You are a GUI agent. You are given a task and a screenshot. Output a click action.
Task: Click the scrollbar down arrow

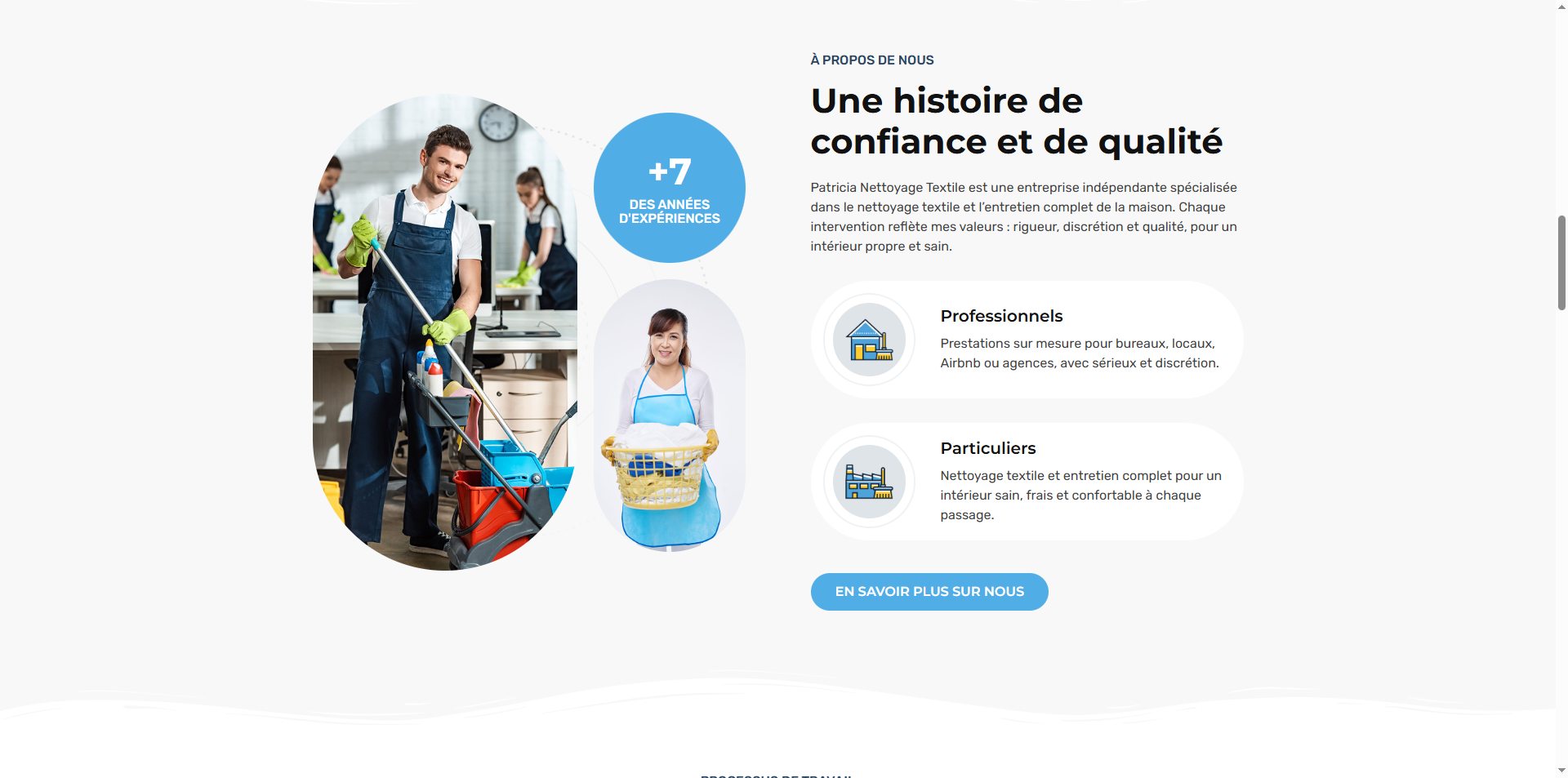click(1561, 770)
